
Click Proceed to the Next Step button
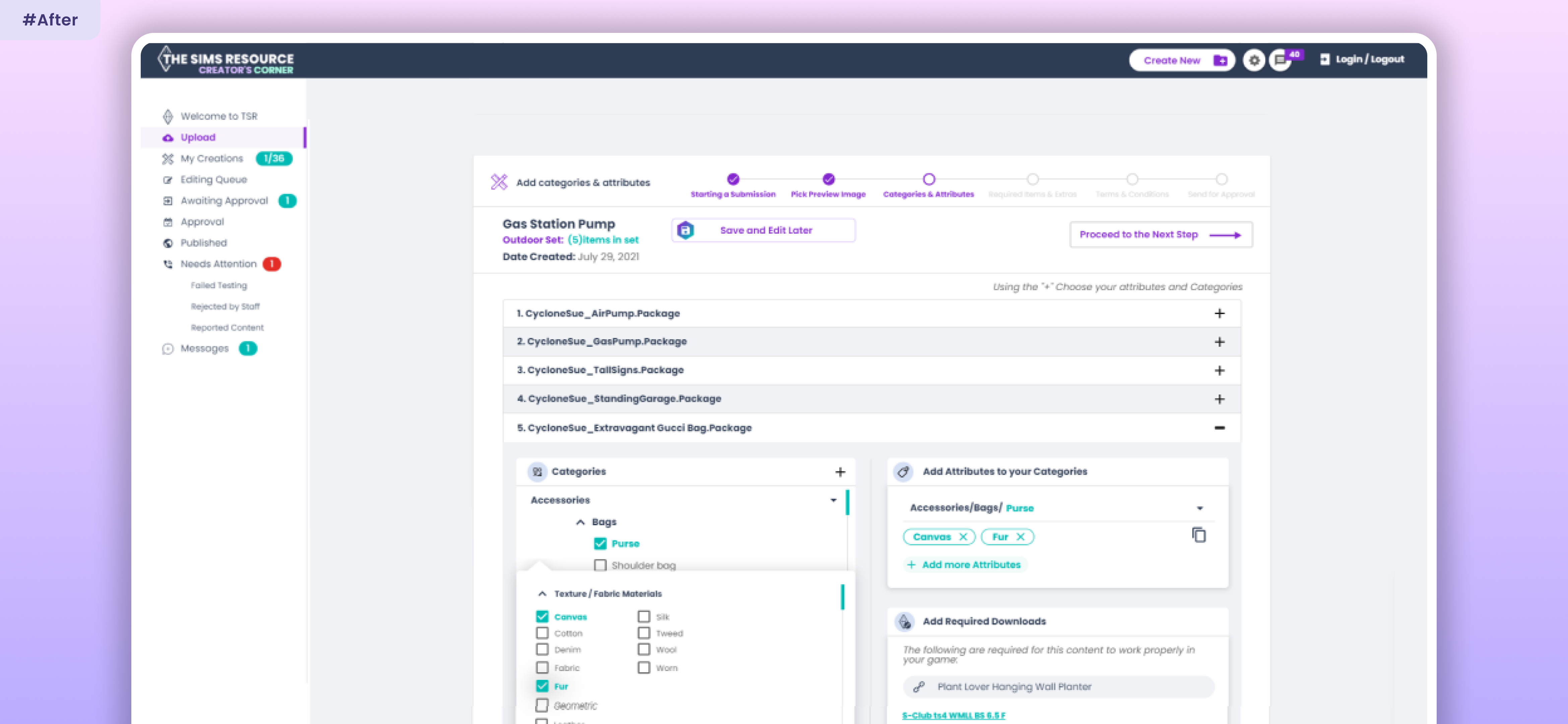pyautogui.click(x=1160, y=235)
